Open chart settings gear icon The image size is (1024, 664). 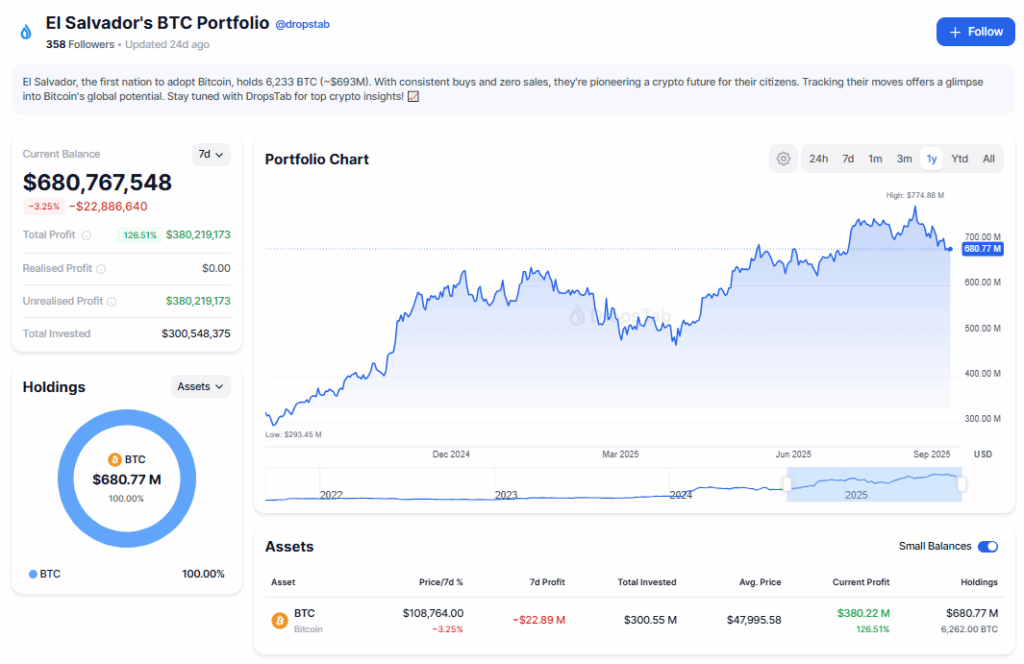tap(783, 159)
